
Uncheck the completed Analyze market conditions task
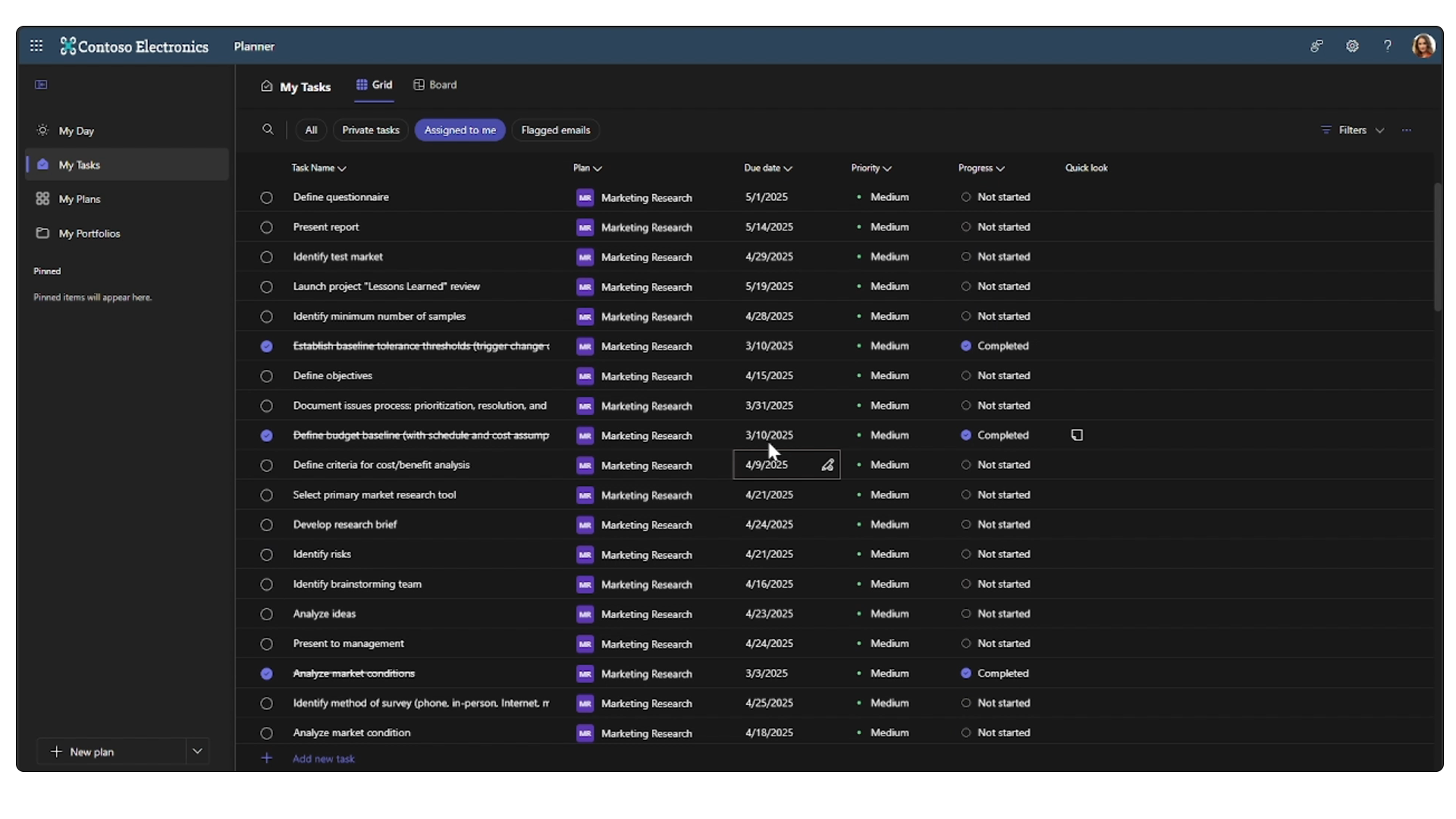[266, 673]
